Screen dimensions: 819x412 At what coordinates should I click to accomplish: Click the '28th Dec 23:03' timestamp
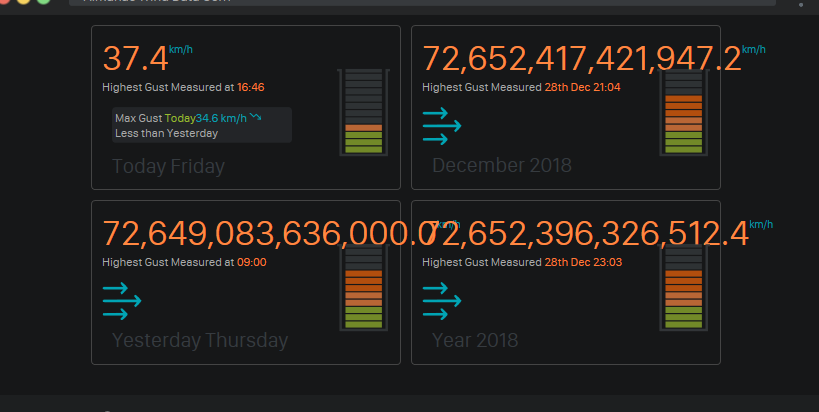point(583,262)
